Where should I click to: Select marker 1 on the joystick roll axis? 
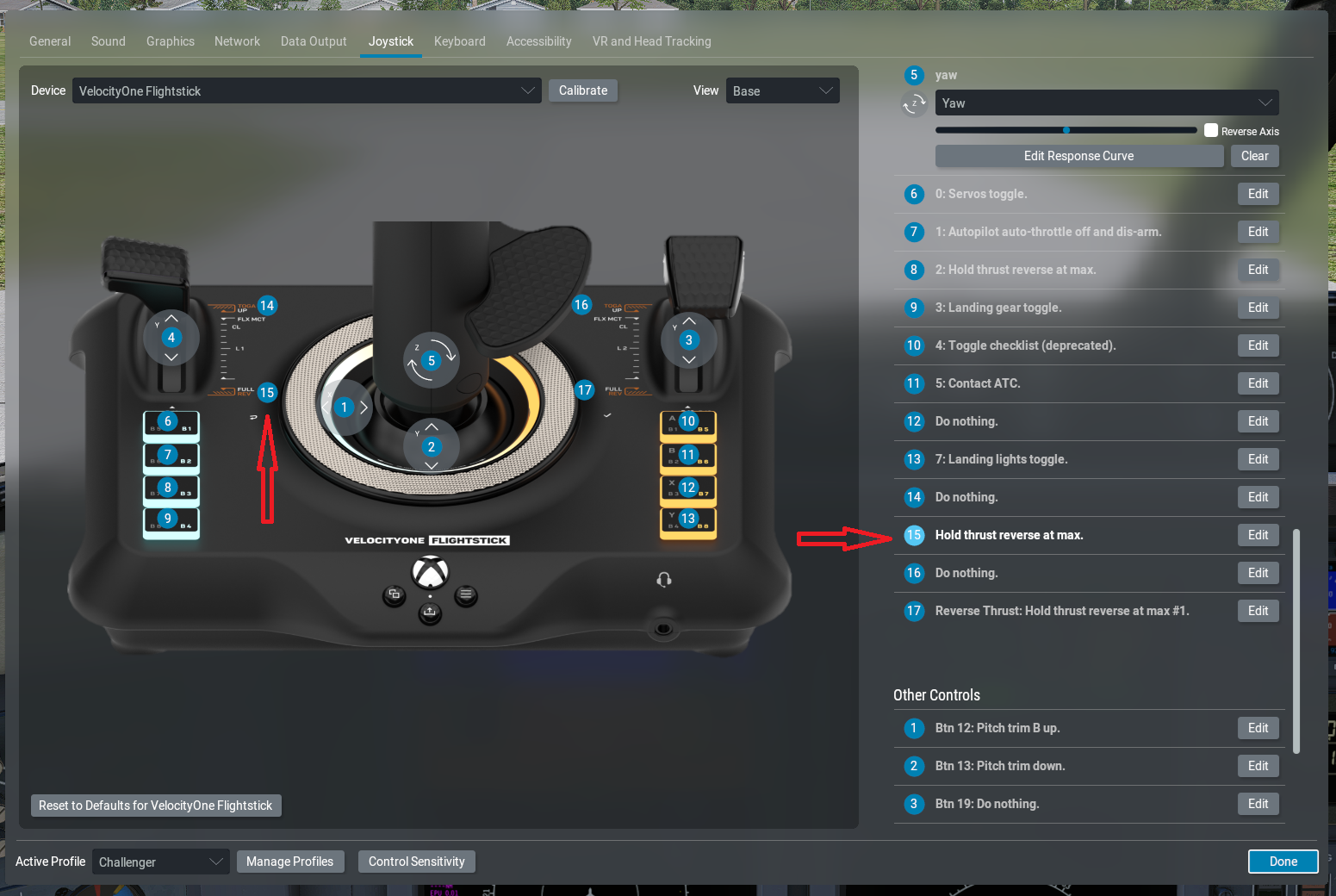(345, 408)
